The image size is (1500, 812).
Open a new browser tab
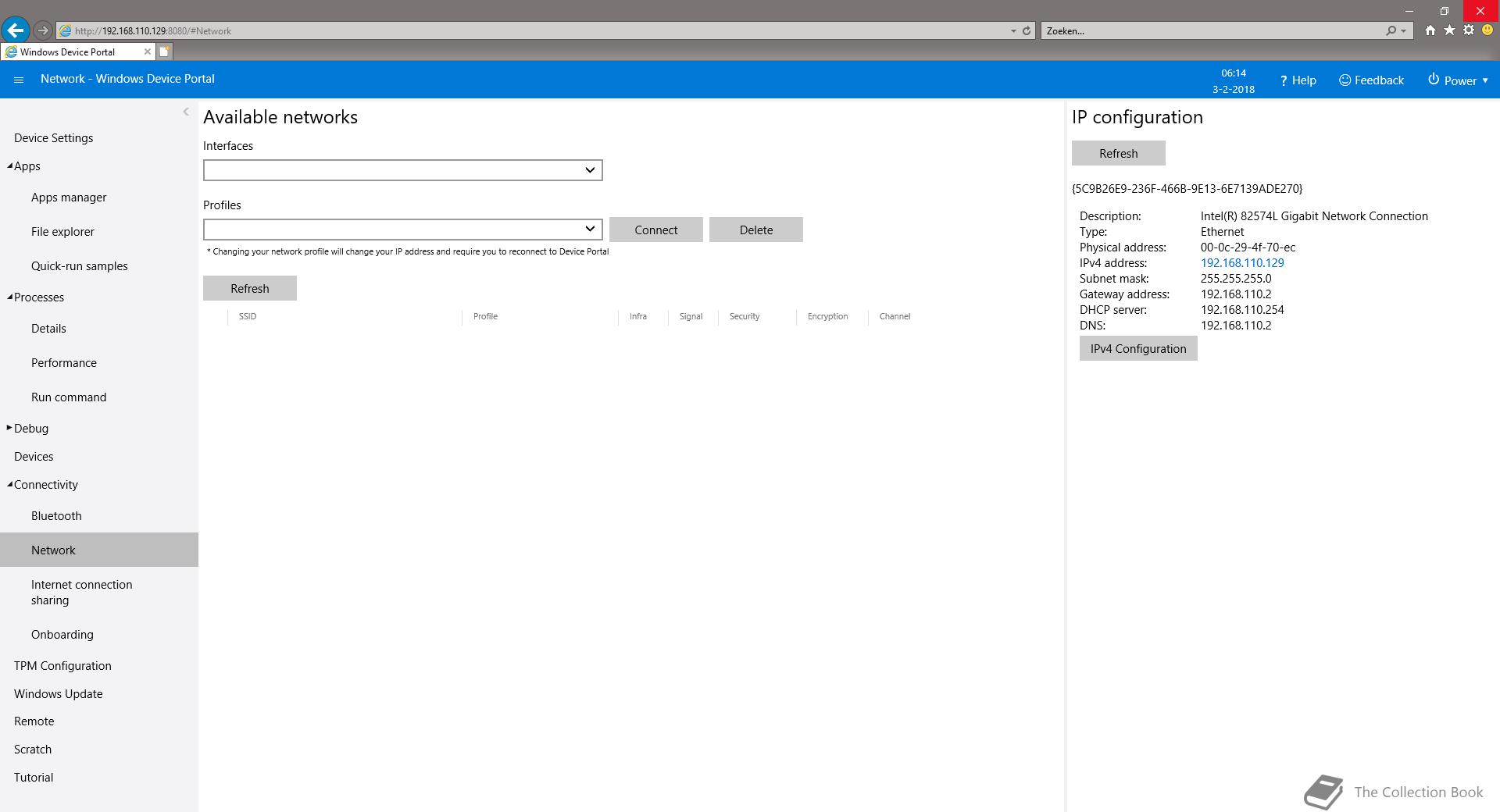164,52
